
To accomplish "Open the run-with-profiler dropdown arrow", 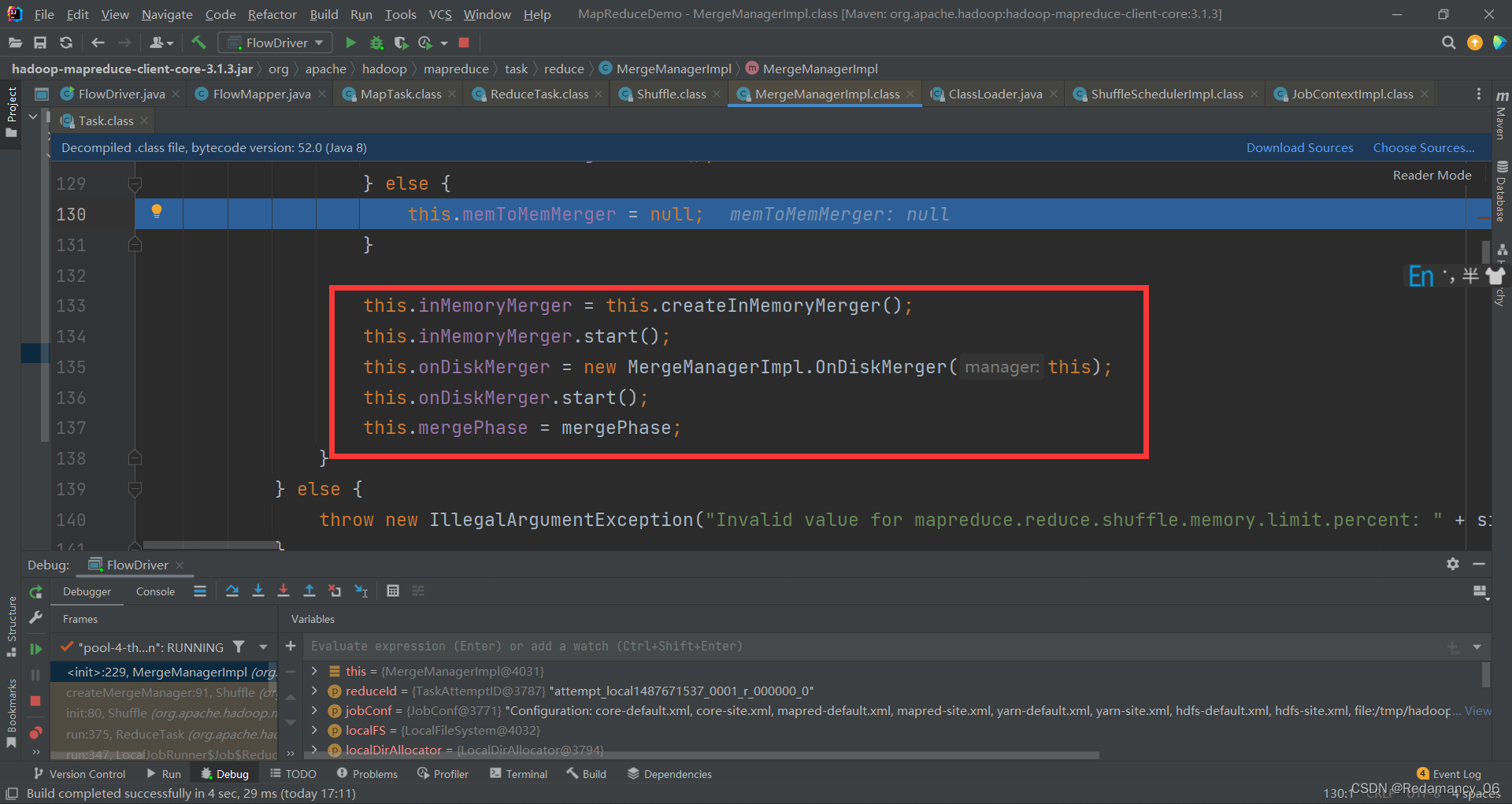I will coord(444,43).
